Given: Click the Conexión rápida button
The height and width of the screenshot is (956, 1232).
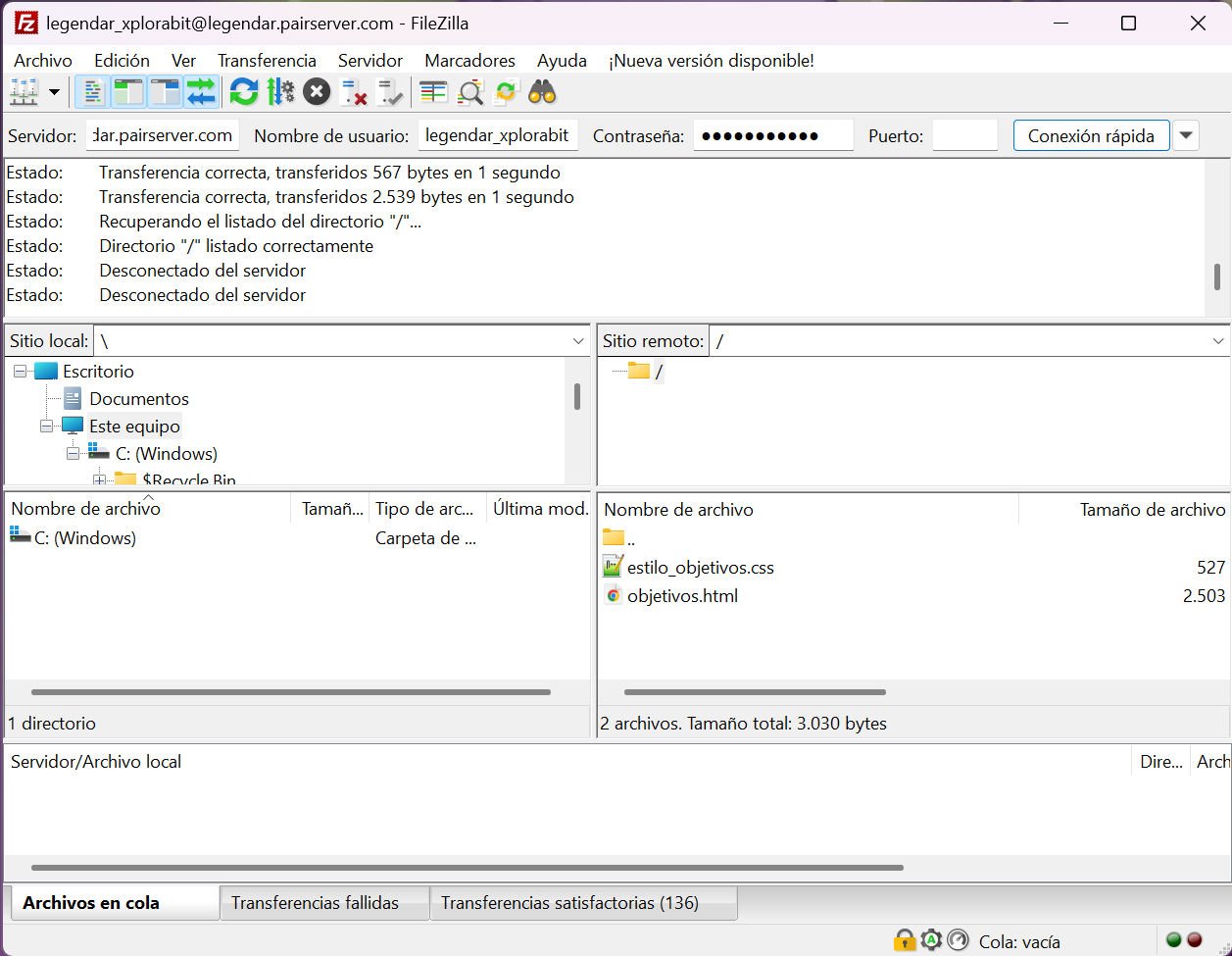Looking at the screenshot, I should pos(1091,135).
